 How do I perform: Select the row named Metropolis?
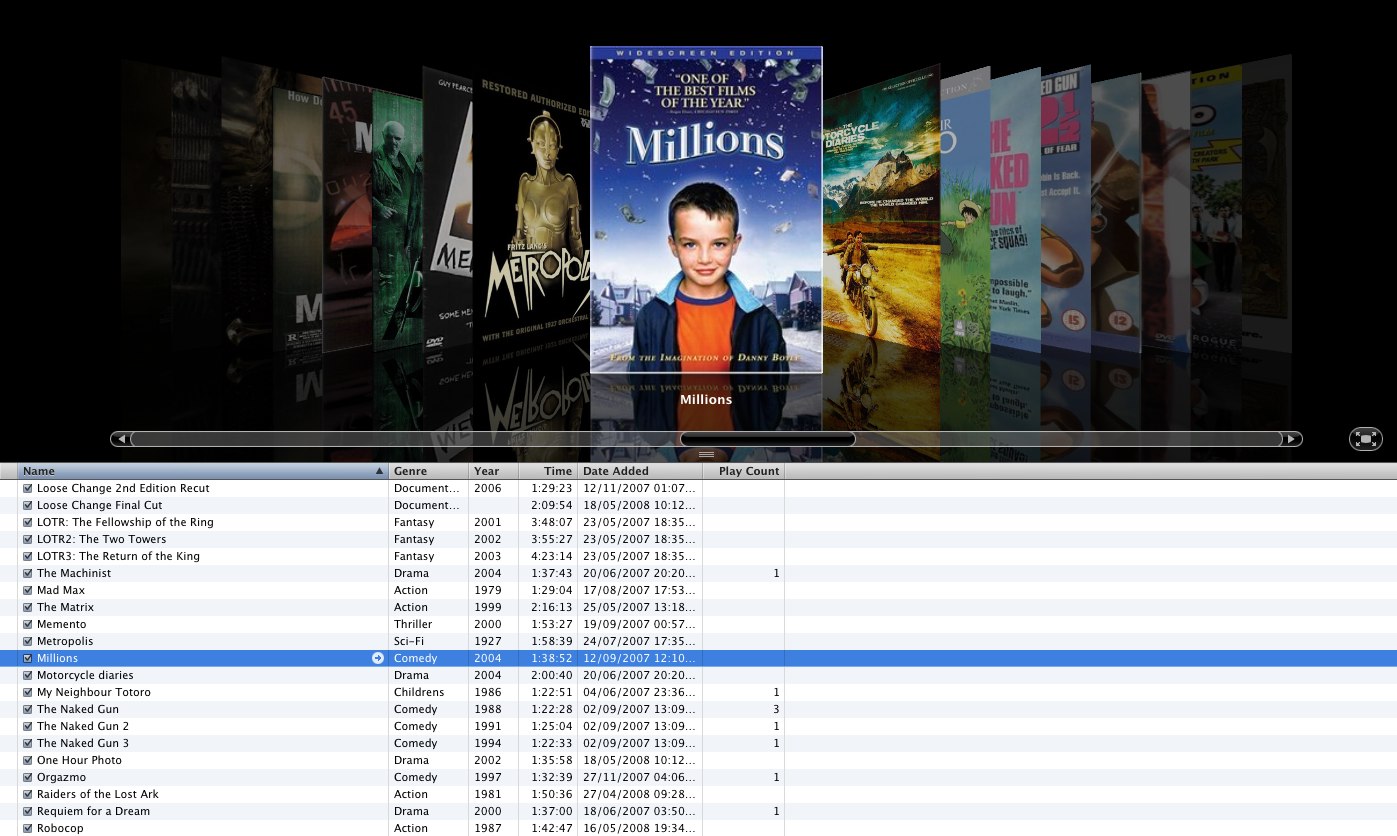click(x=698, y=641)
